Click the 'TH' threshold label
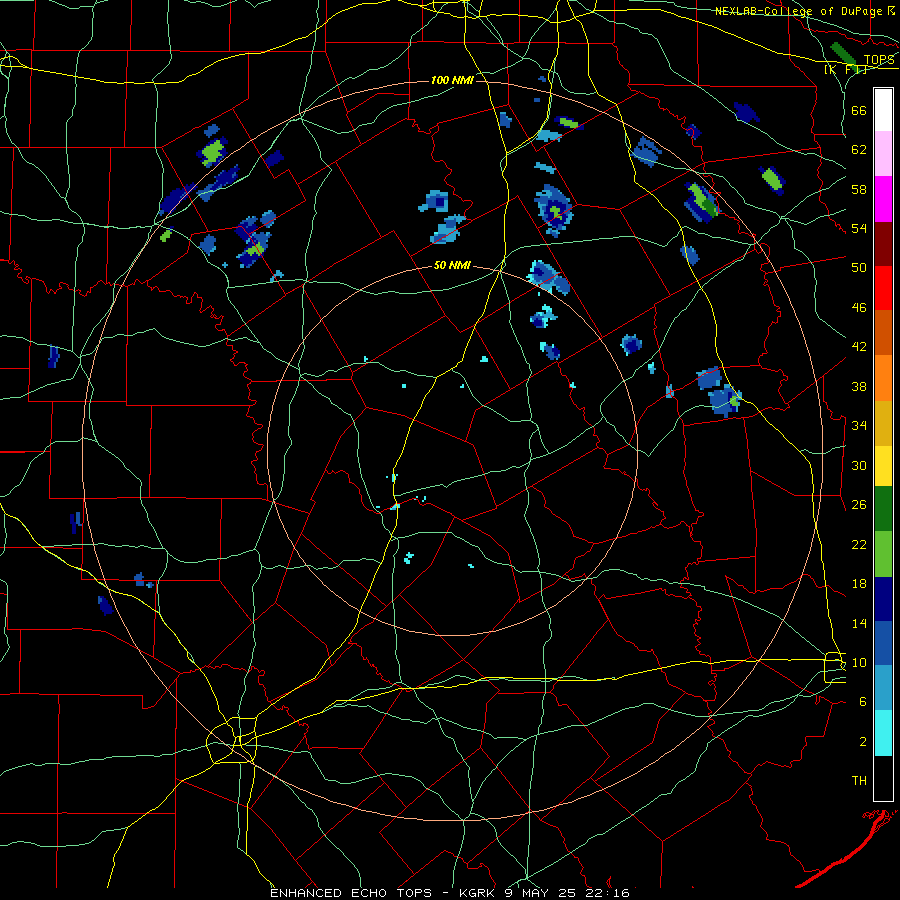The height and width of the screenshot is (900, 900). [x=859, y=781]
